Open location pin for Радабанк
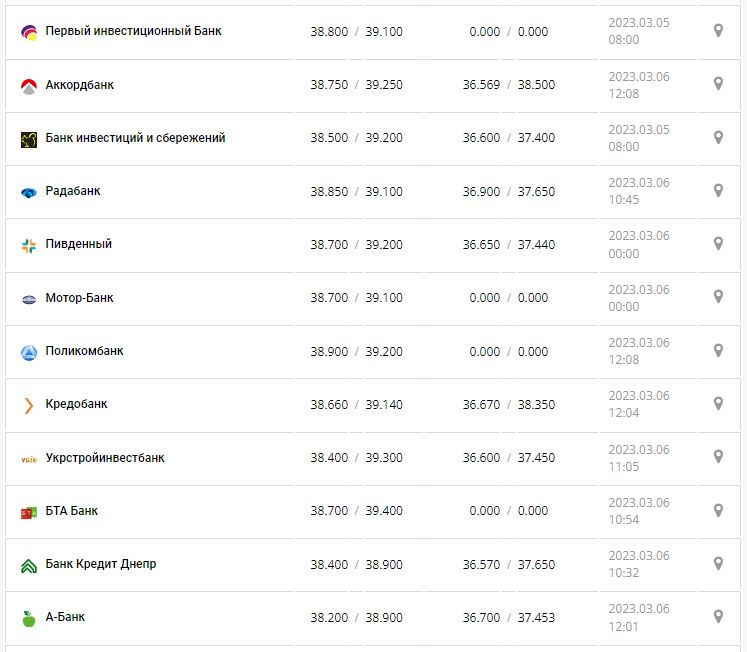Image resolution: width=747 pixels, height=652 pixels. click(x=718, y=190)
